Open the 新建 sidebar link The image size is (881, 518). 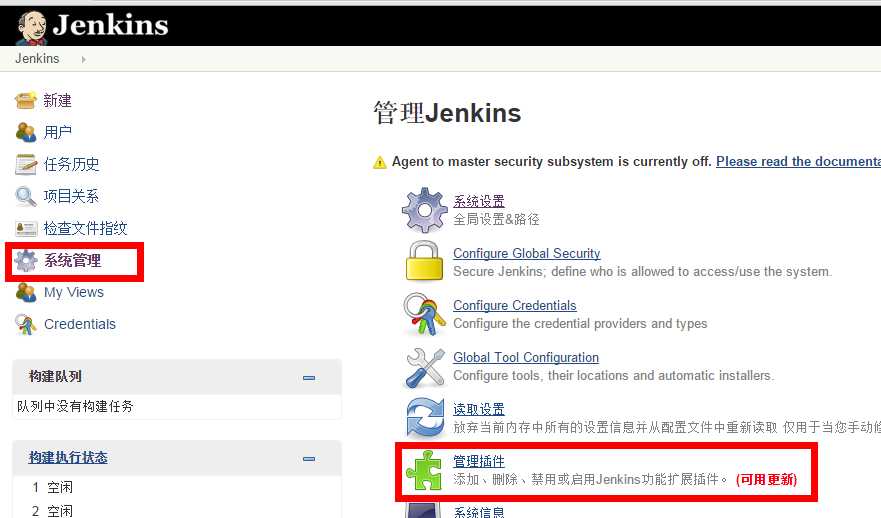[57, 101]
